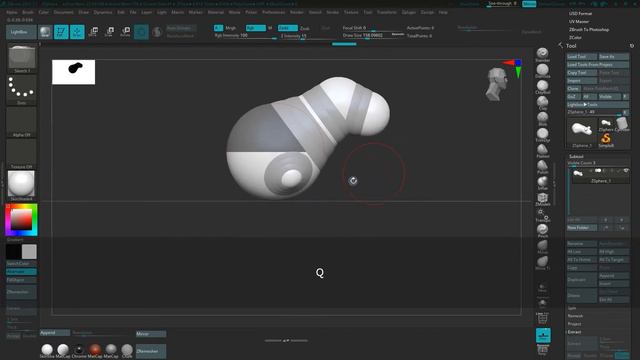640x360 pixels.
Task: Open the Texture Off picker
Action: pyautogui.click(x=22, y=153)
